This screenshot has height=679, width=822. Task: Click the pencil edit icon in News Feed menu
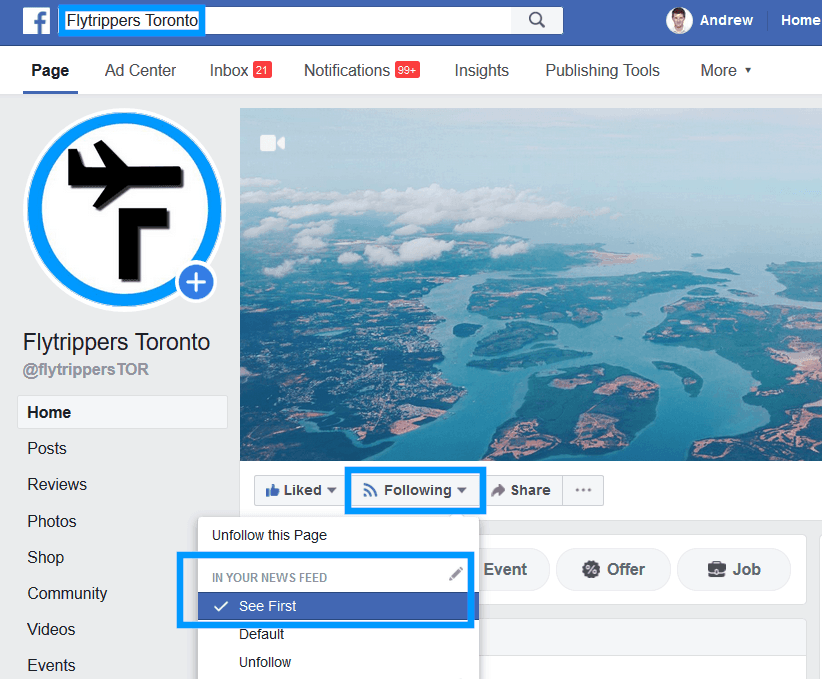click(x=456, y=574)
